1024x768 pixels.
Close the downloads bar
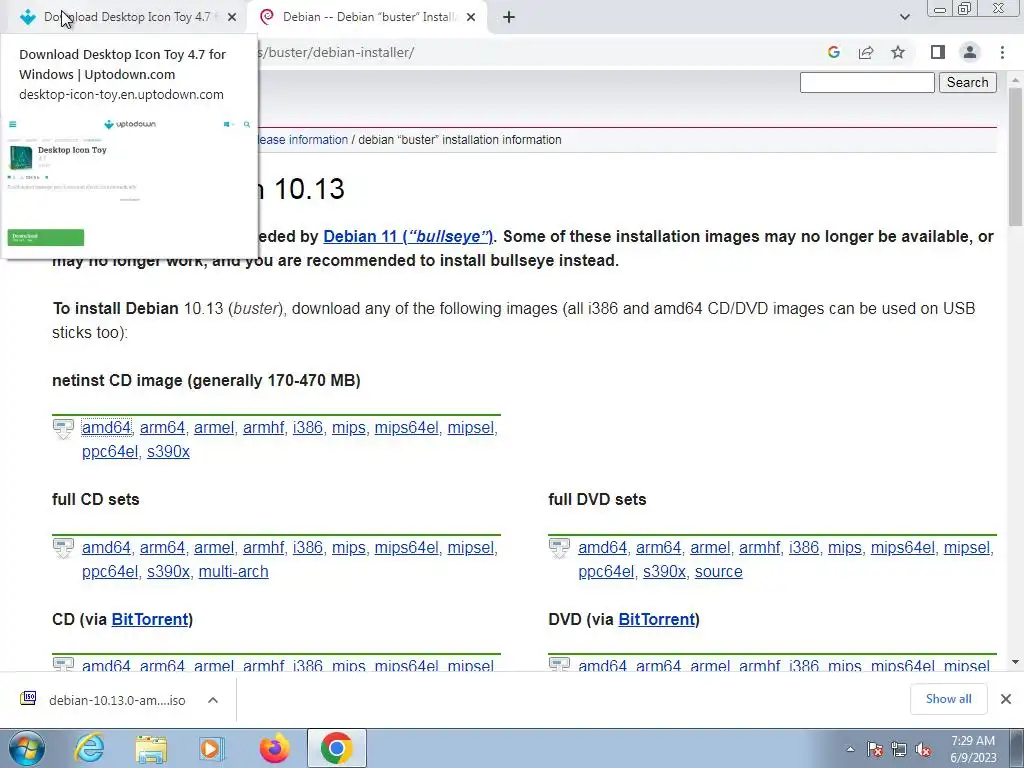coord(1006,699)
